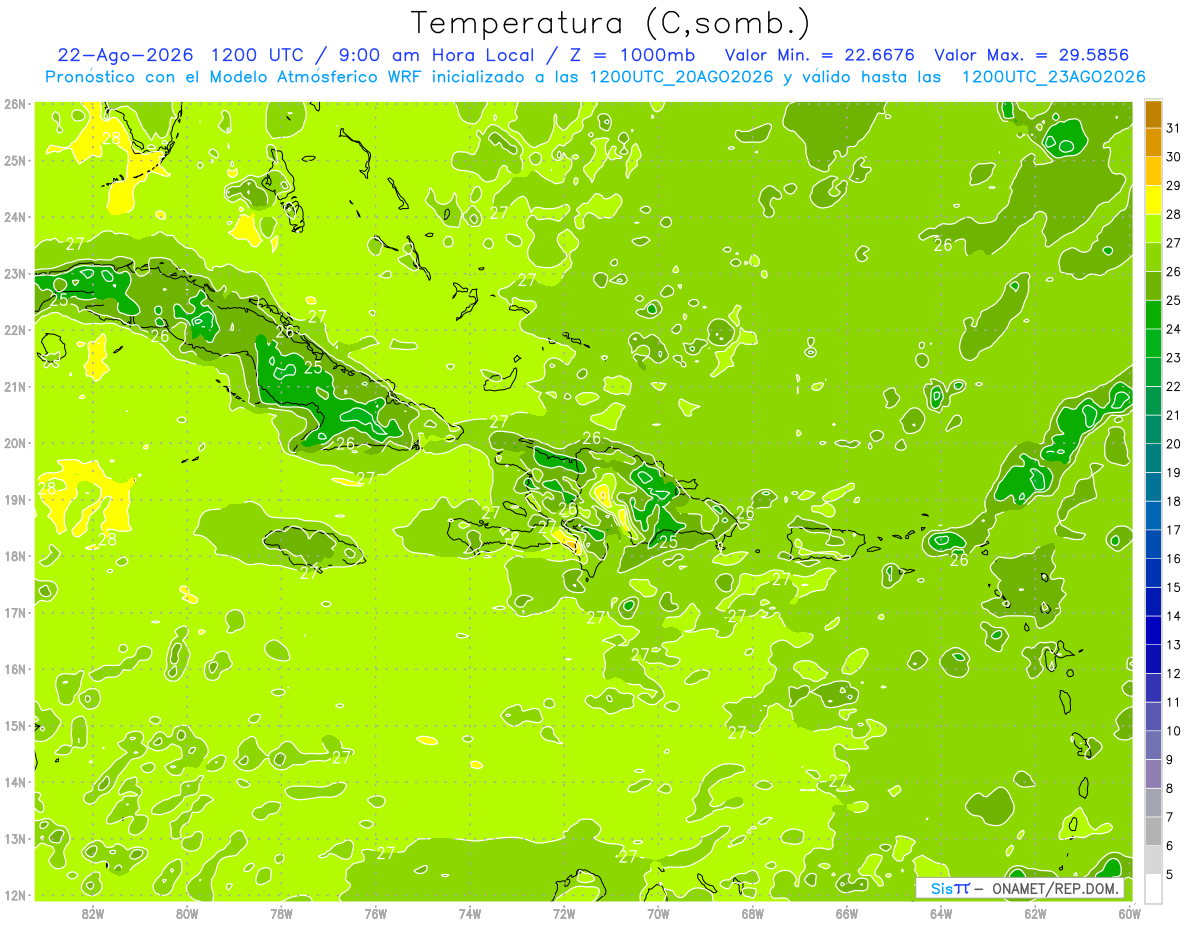Viewport: 1200px width, 927px height.
Task: Click the colorbar label '22'
Action: [x=1174, y=387]
